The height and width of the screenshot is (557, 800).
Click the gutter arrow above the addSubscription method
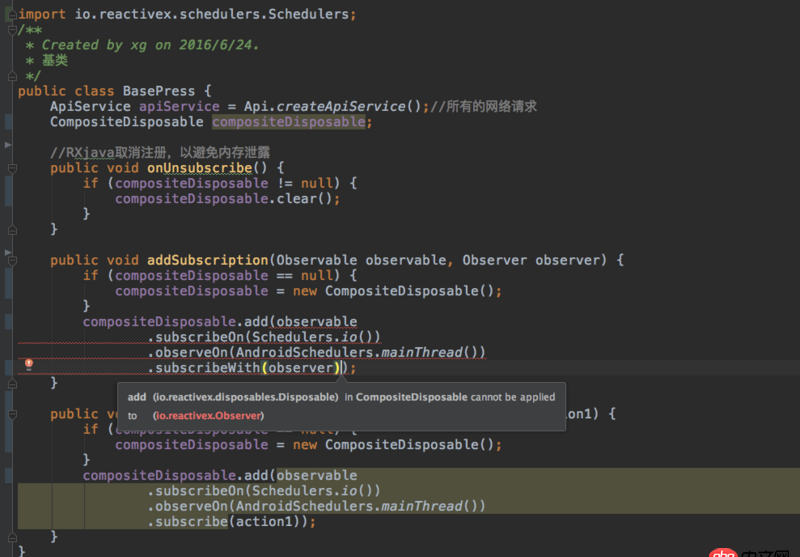pyautogui.click(x=8, y=252)
